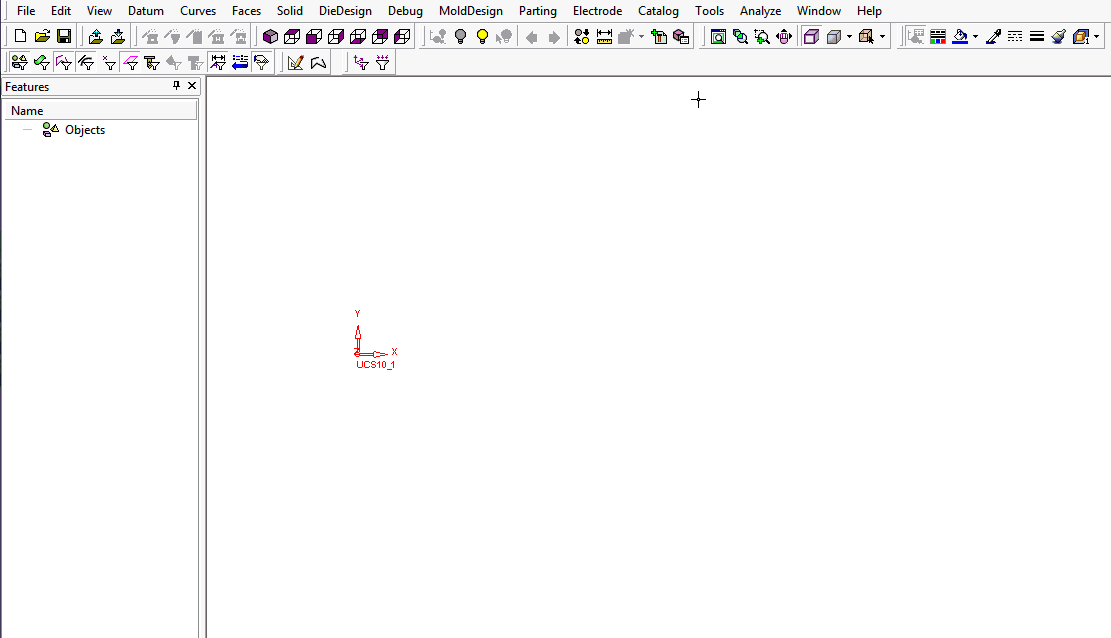Open the Electrode menu

597,11
